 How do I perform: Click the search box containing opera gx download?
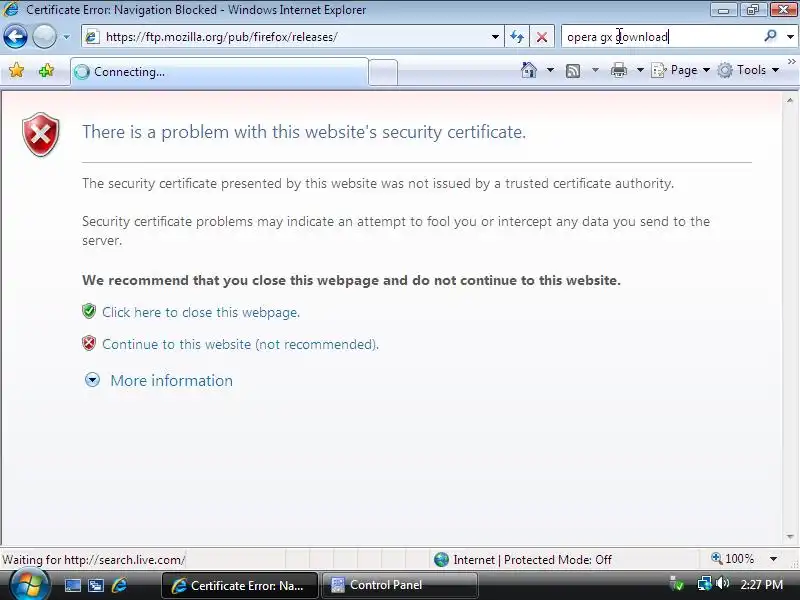pyautogui.click(x=661, y=37)
